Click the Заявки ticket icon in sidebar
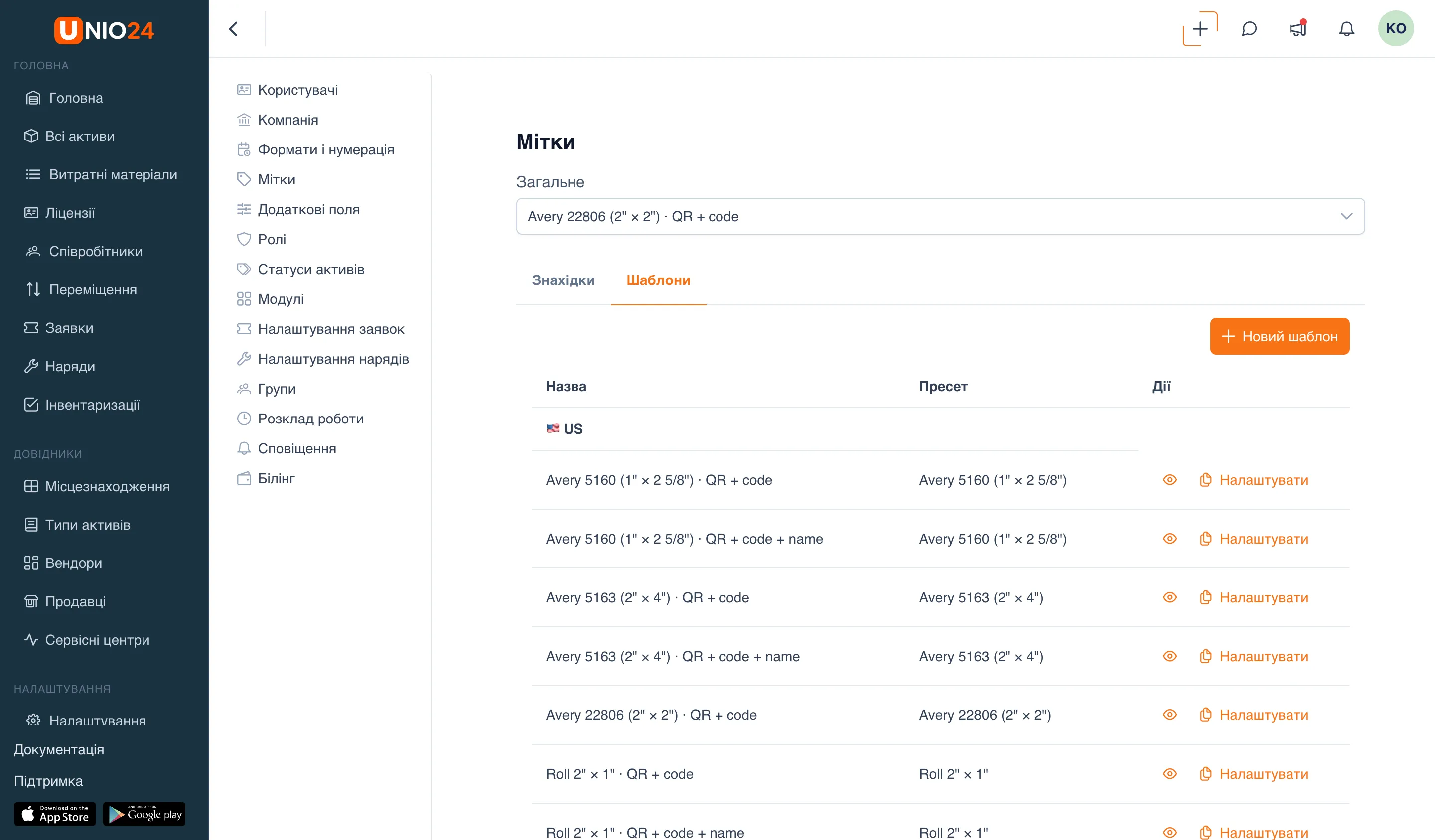Screen dimensions: 1435x840 tap(31, 328)
